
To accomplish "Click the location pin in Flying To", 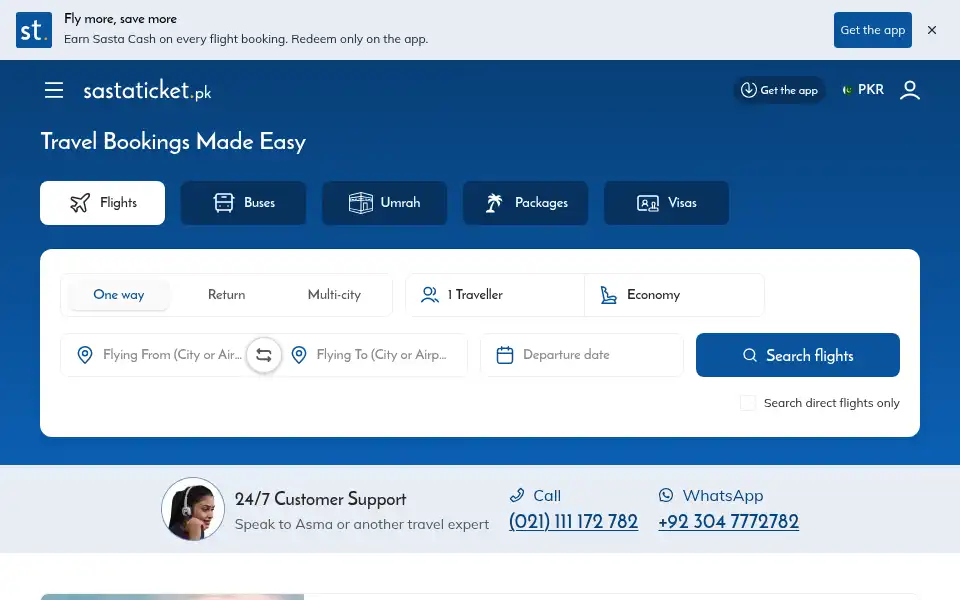I will pyautogui.click(x=299, y=354).
